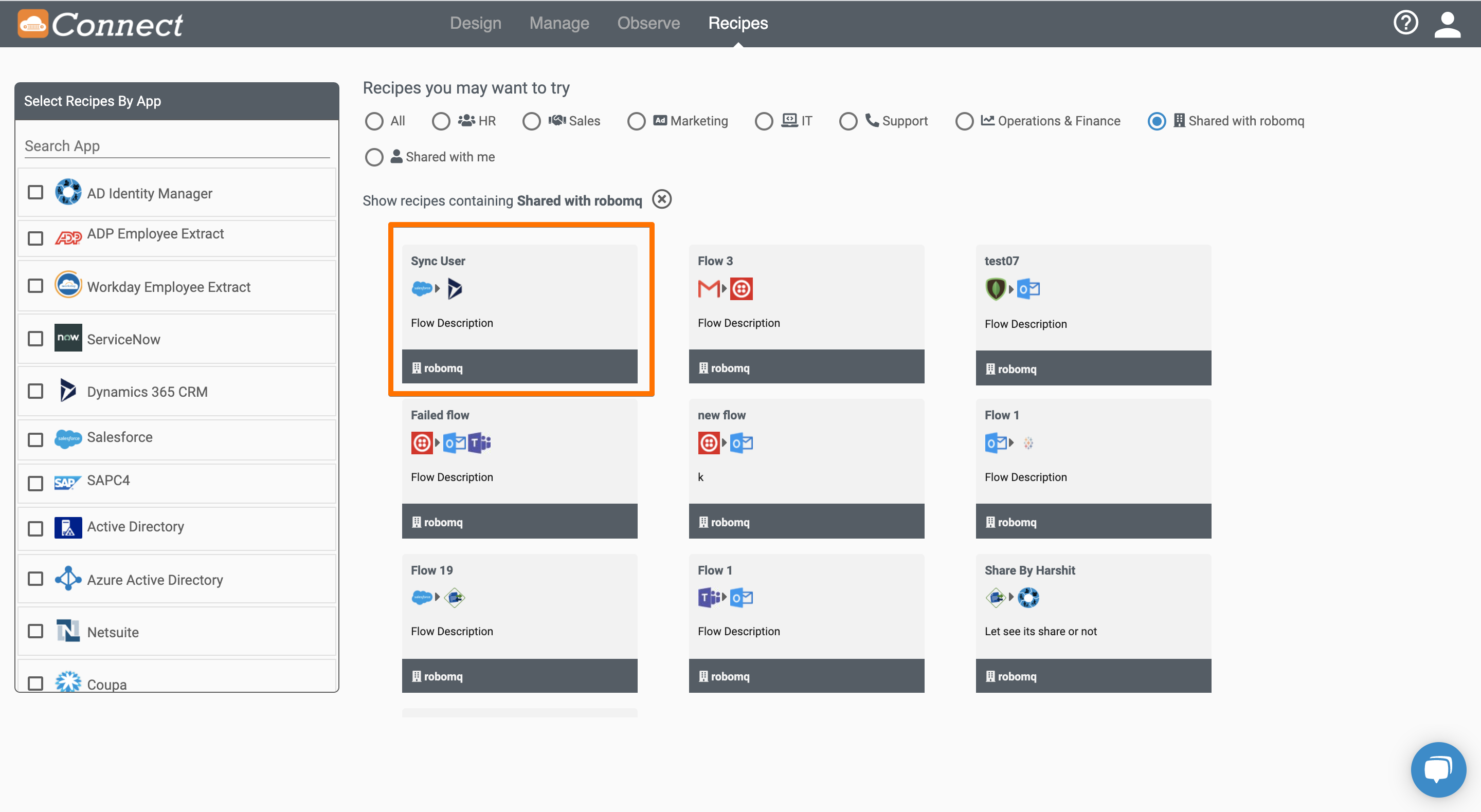Check the Dynamics 365 CRM checkbox

35,391
